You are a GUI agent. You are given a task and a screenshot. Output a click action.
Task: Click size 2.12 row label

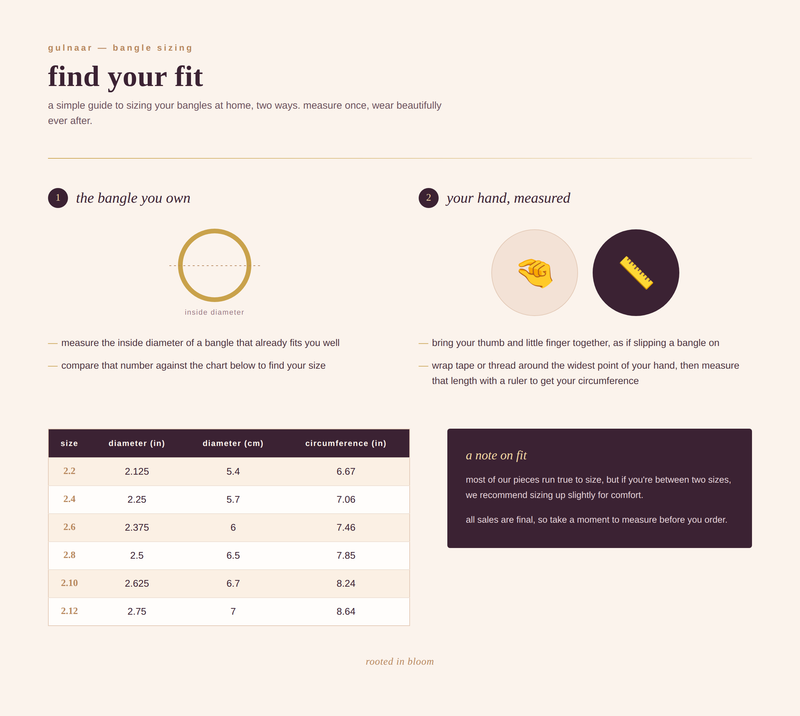69,611
